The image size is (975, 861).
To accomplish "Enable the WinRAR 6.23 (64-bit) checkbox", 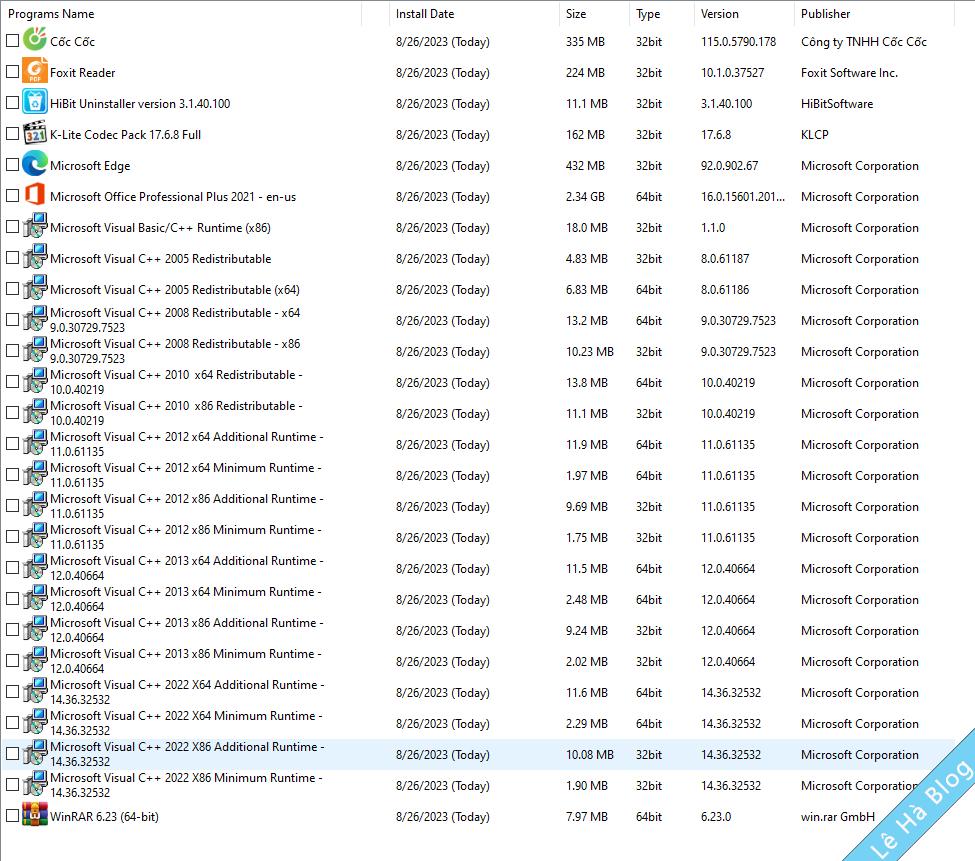I will (x=12, y=816).
